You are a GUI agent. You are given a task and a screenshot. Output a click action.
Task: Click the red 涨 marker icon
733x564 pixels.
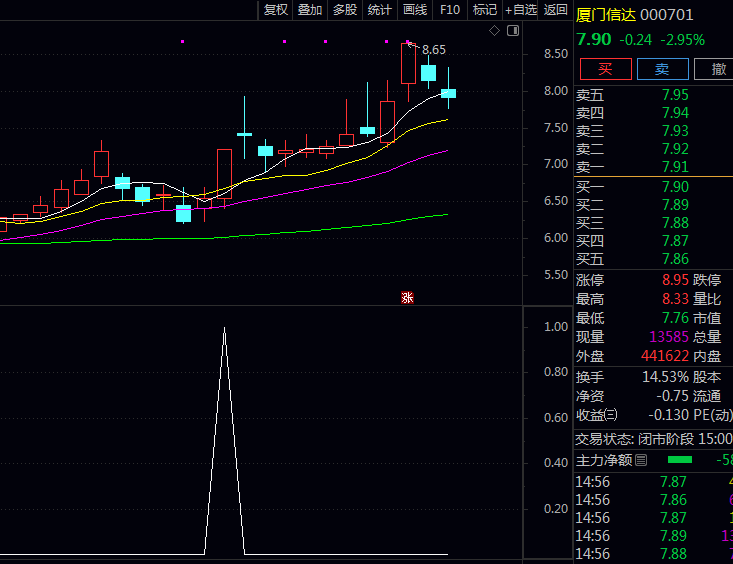407,297
